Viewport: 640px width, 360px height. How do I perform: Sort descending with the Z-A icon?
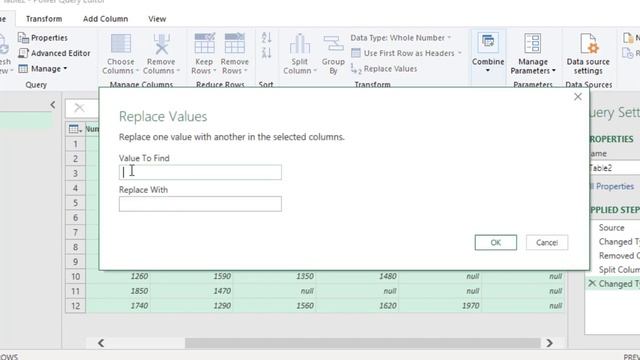pos(266,53)
